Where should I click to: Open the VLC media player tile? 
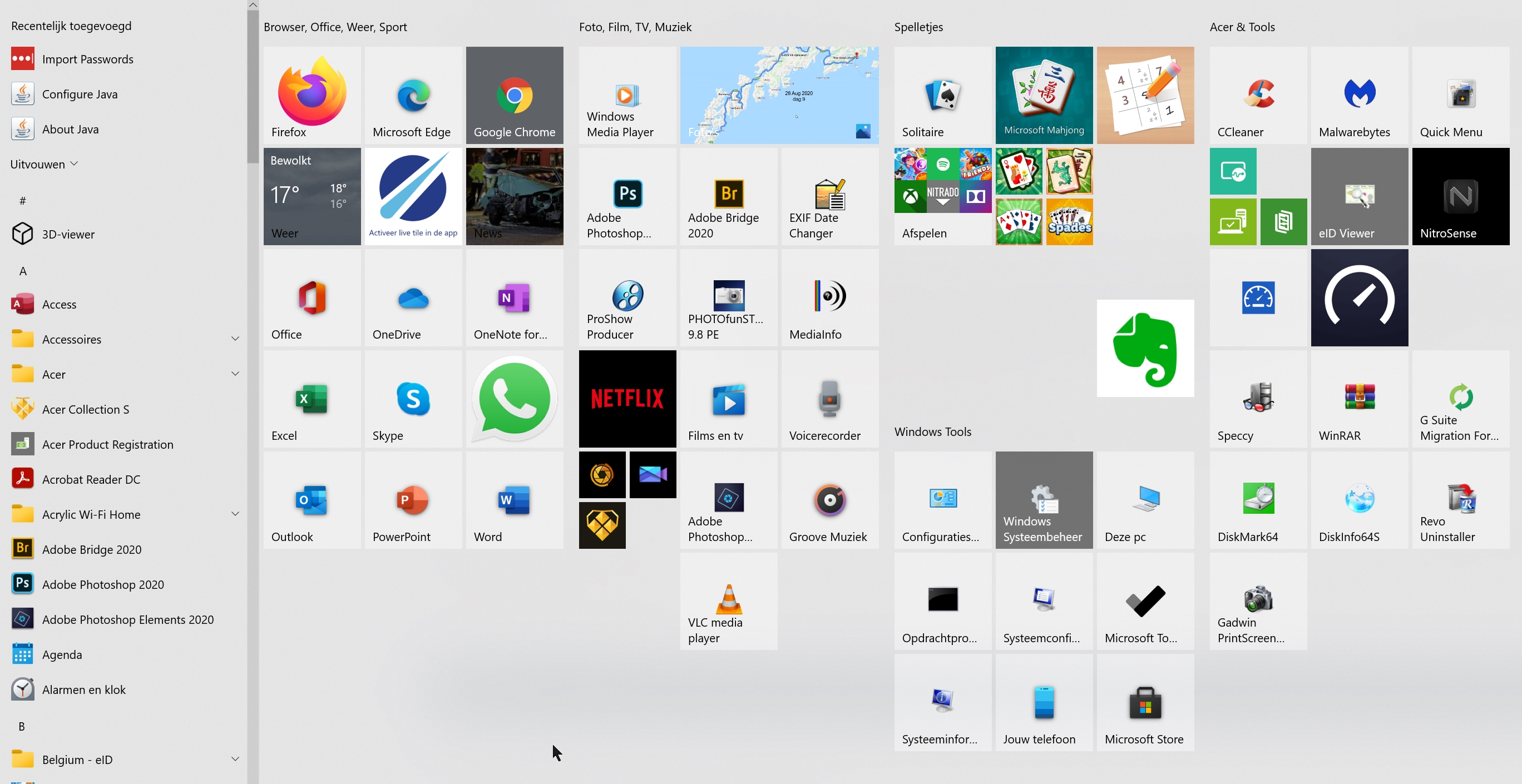(x=728, y=601)
